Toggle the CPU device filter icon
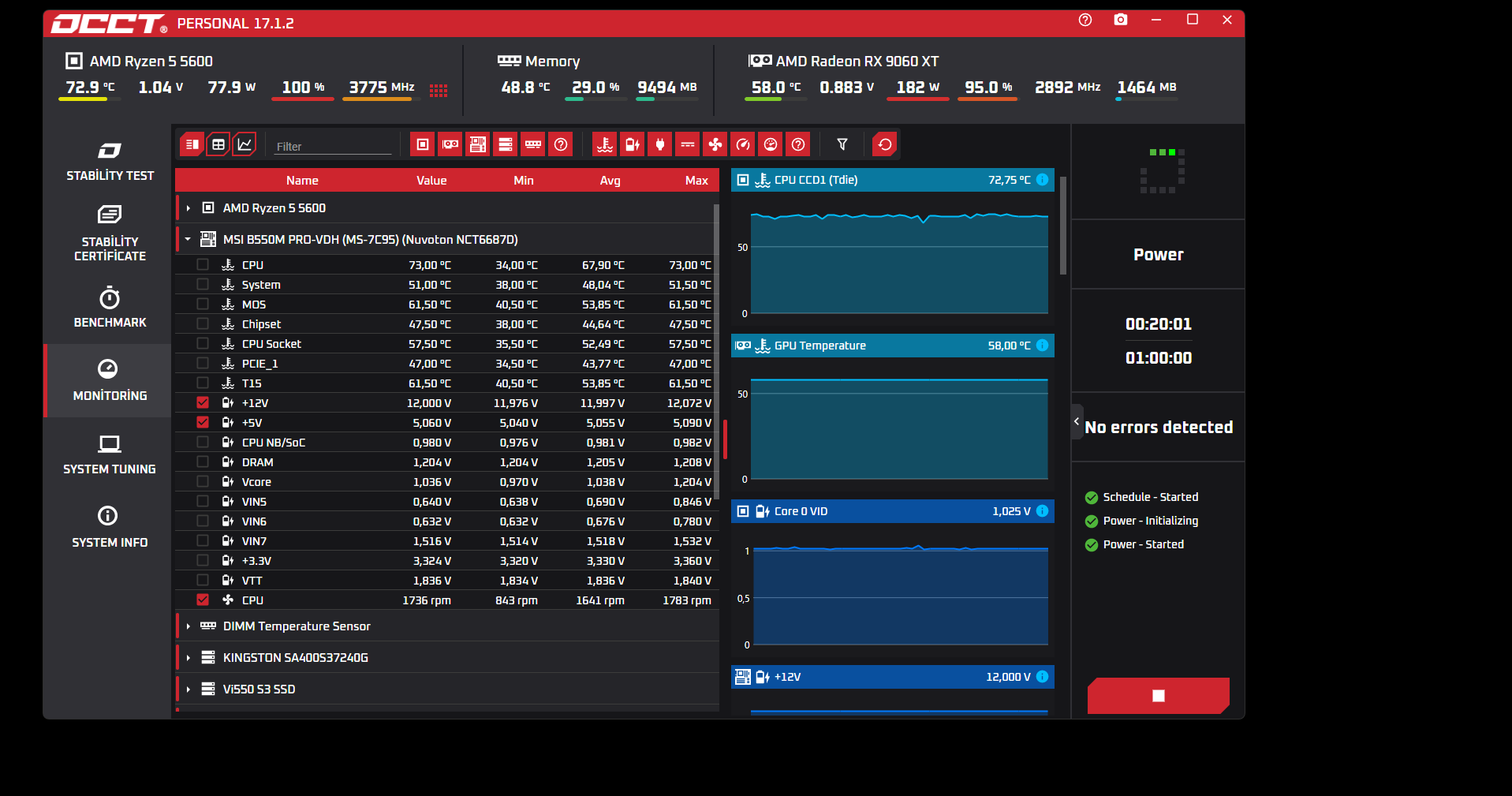 [423, 144]
